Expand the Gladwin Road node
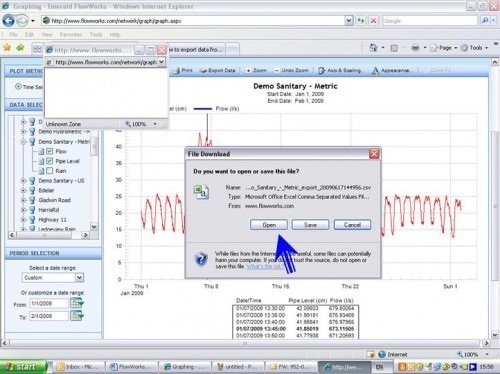Viewport: 500px width, 374px height. point(23,200)
